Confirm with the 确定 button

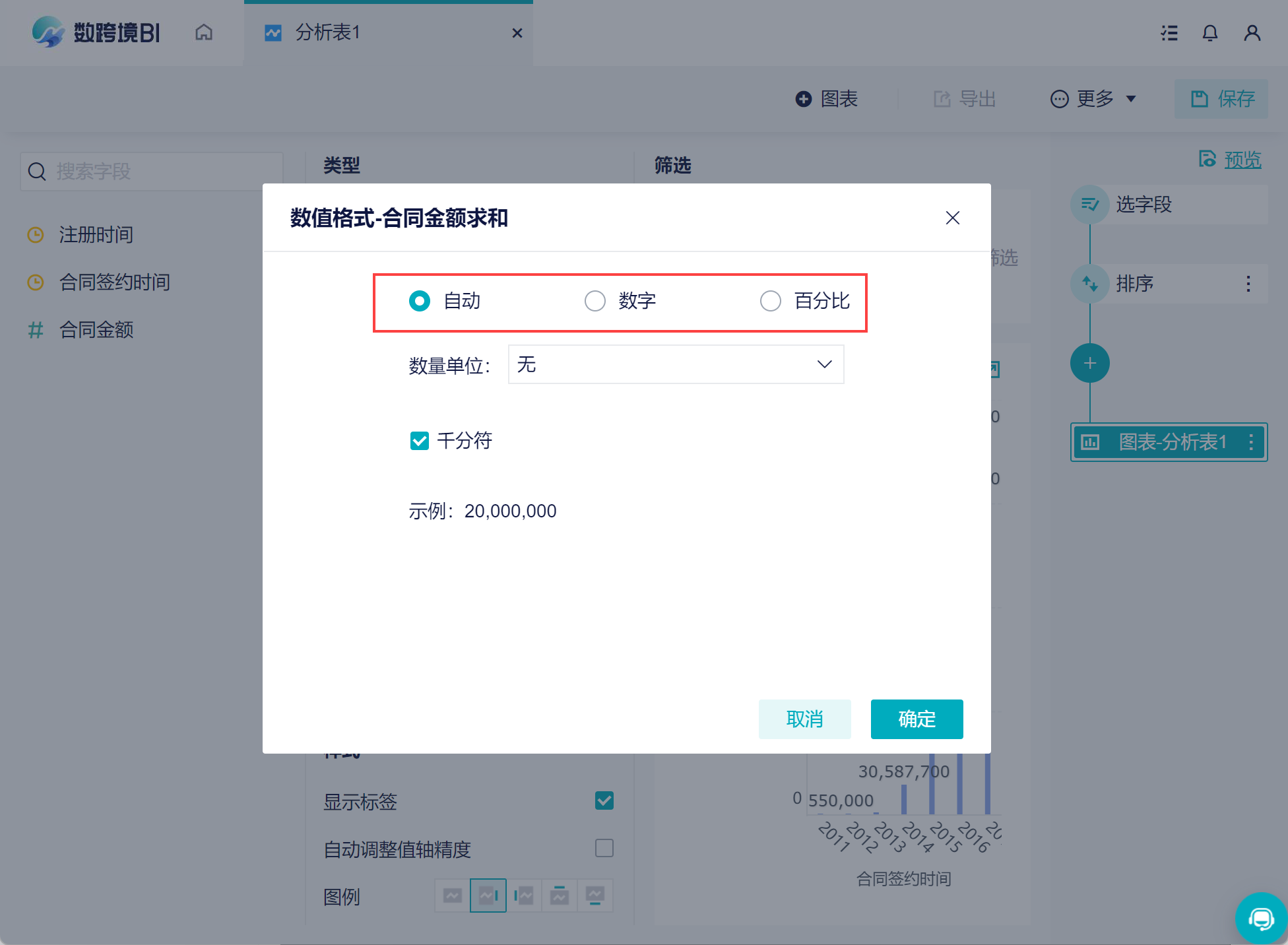(x=917, y=719)
